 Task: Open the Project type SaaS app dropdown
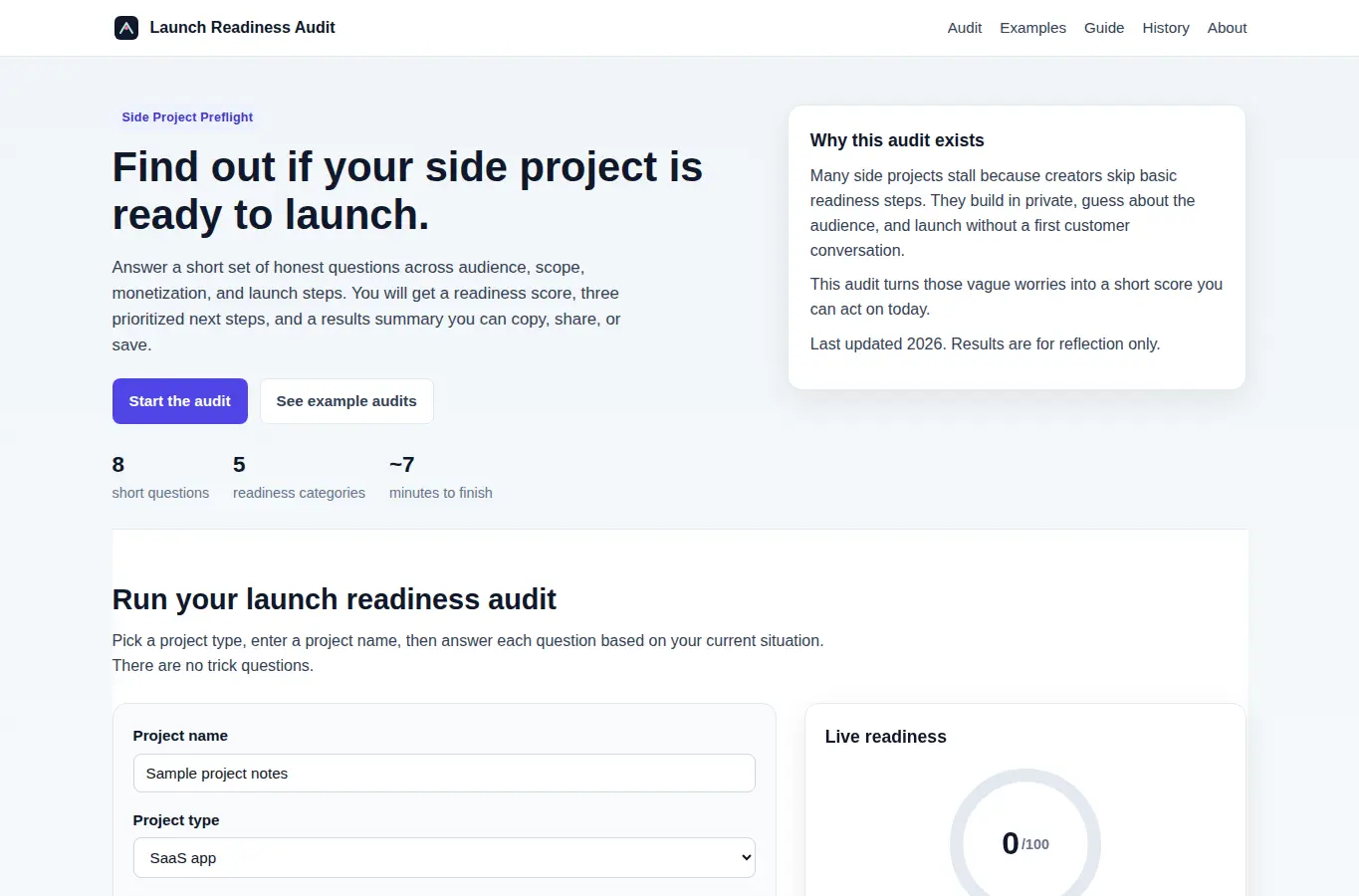point(444,858)
